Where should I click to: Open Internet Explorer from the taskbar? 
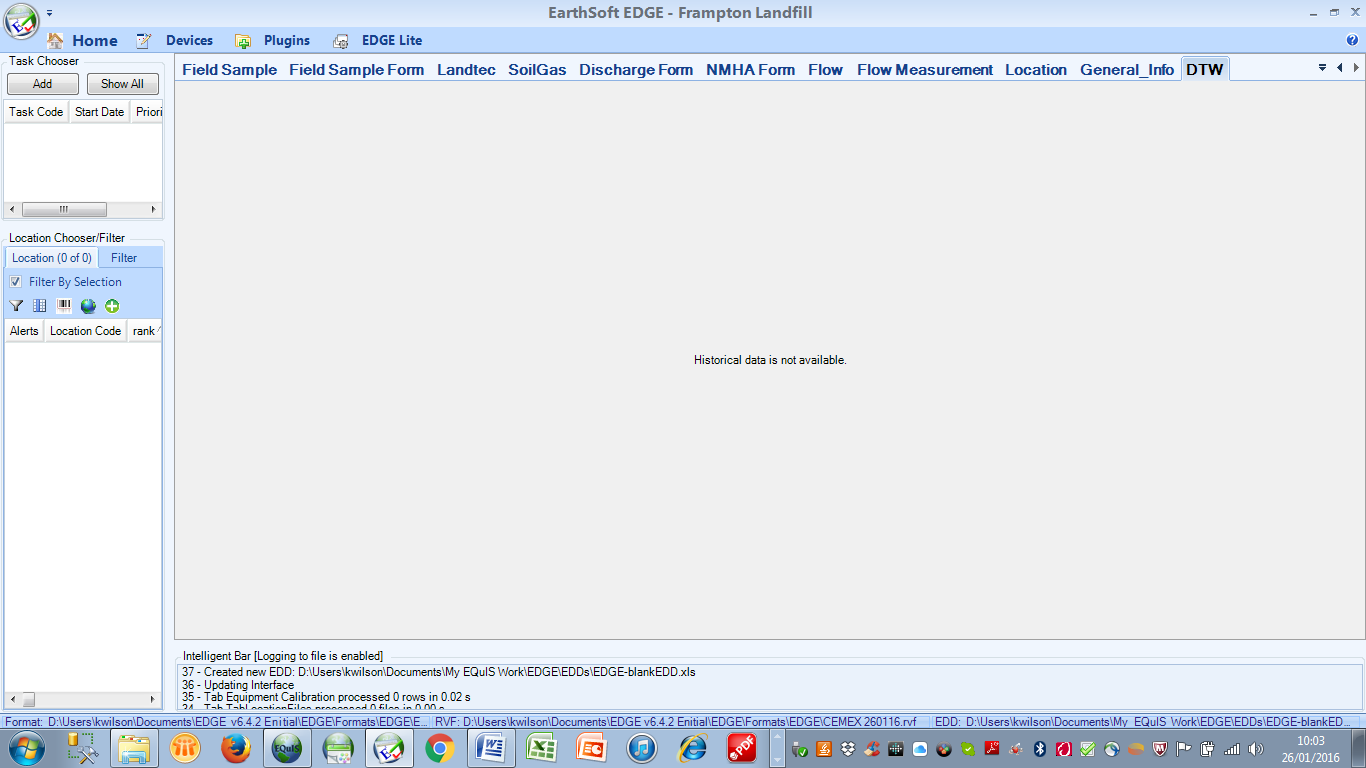[693, 748]
